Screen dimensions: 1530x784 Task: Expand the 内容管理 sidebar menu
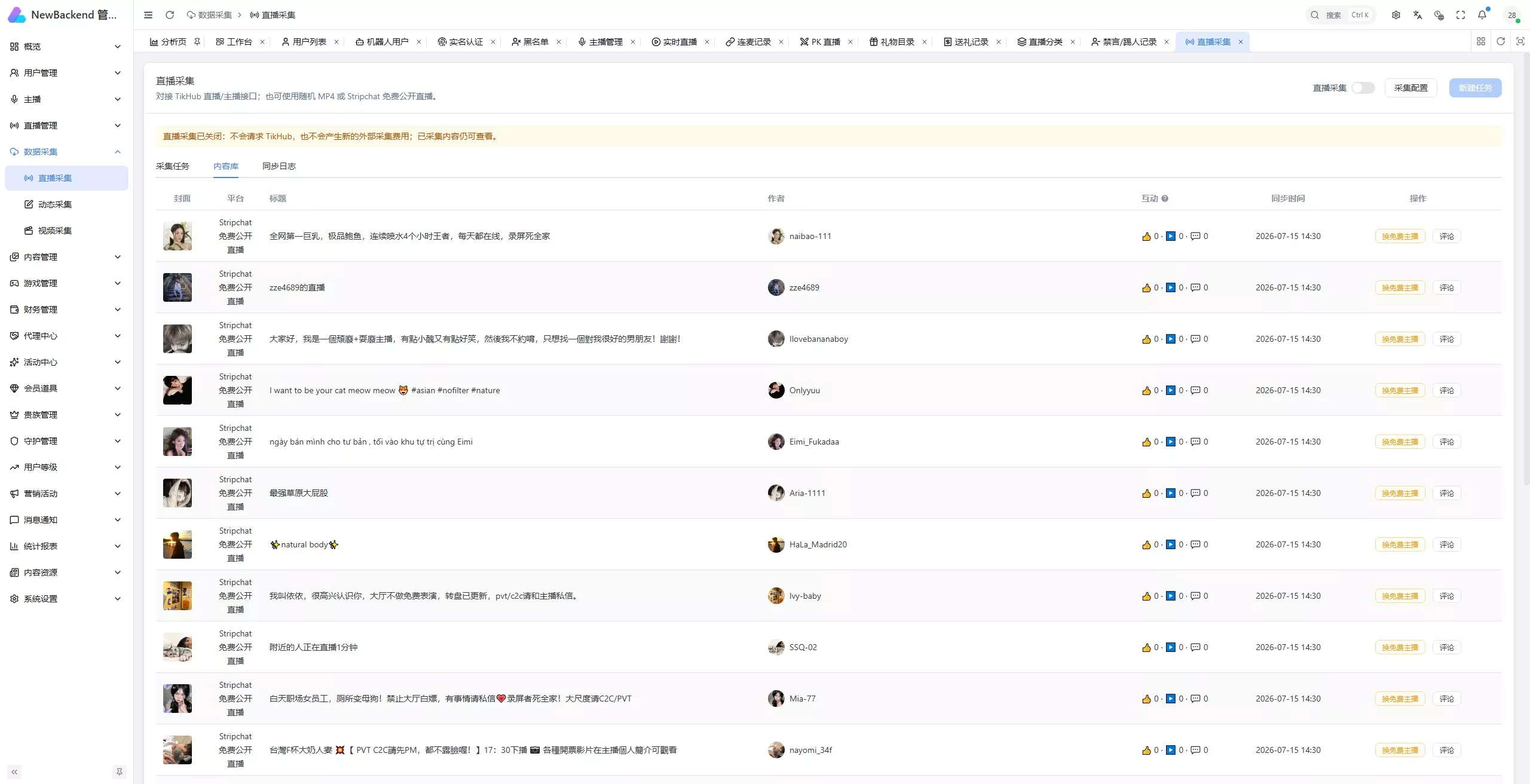pos(66,257)
